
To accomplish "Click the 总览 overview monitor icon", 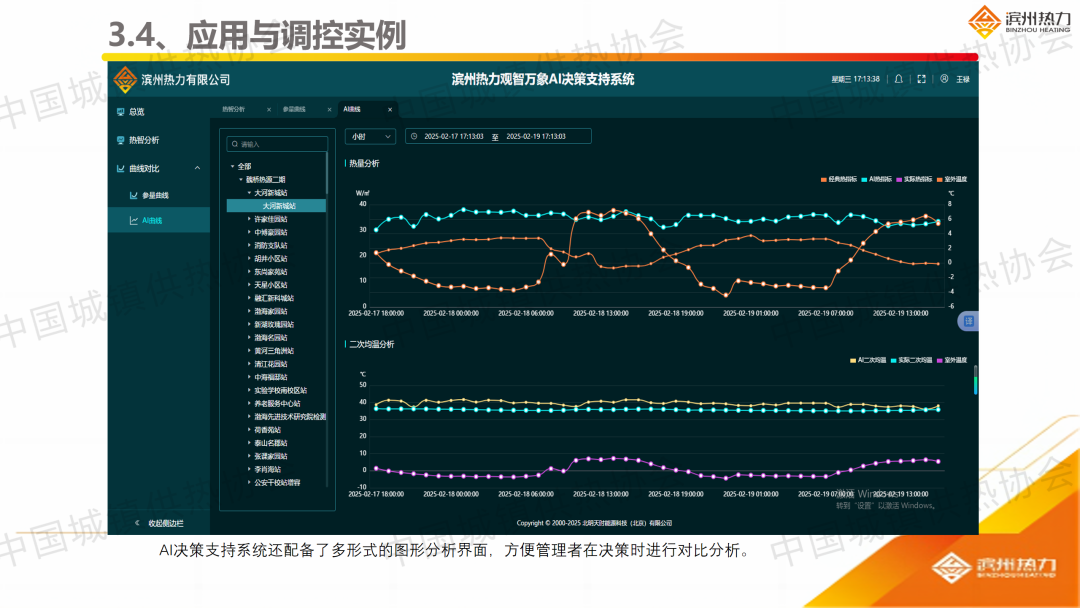I will [121, 112].
